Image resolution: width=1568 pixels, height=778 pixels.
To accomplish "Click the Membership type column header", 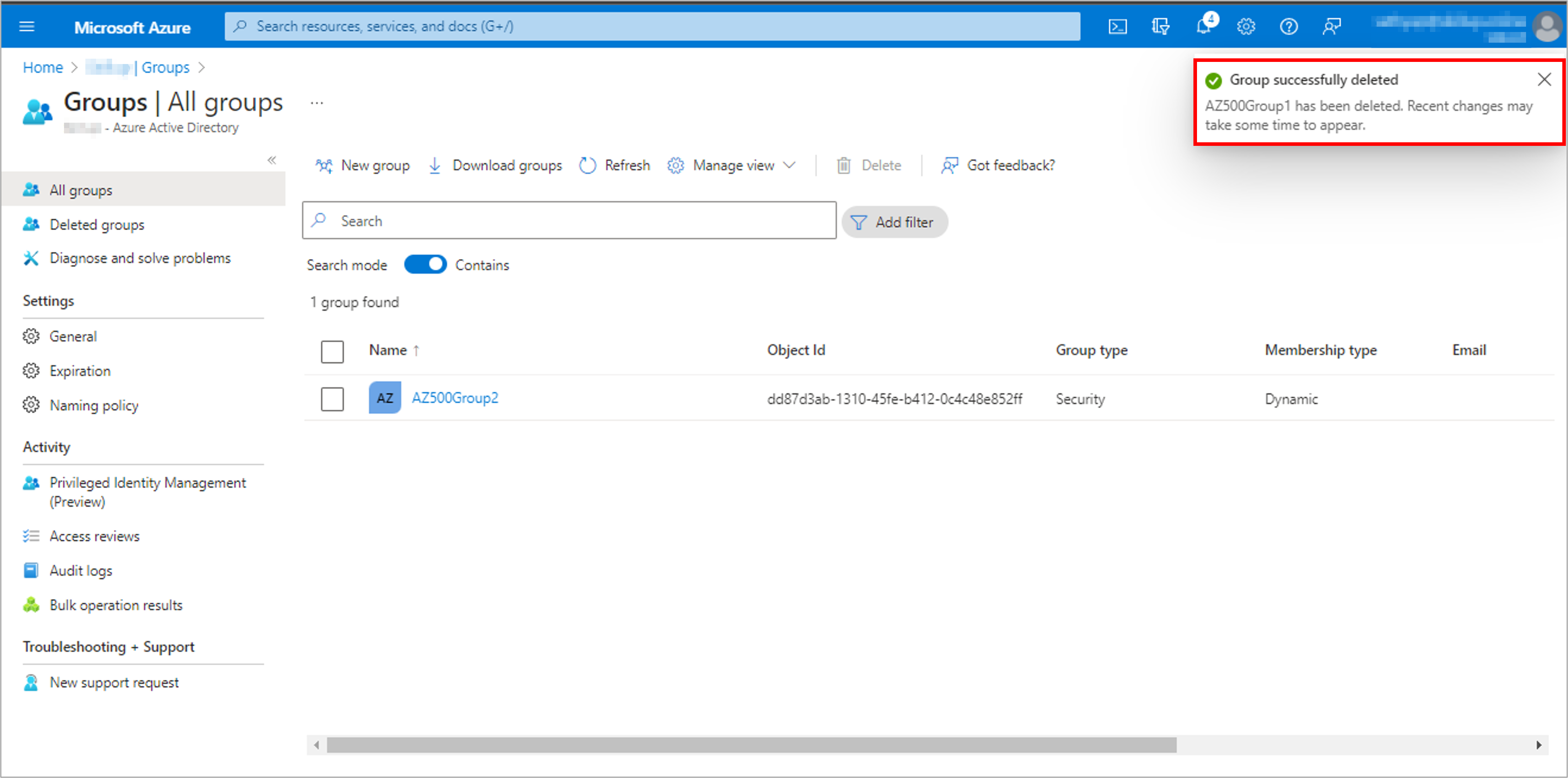I will [x=1320, y=350].
